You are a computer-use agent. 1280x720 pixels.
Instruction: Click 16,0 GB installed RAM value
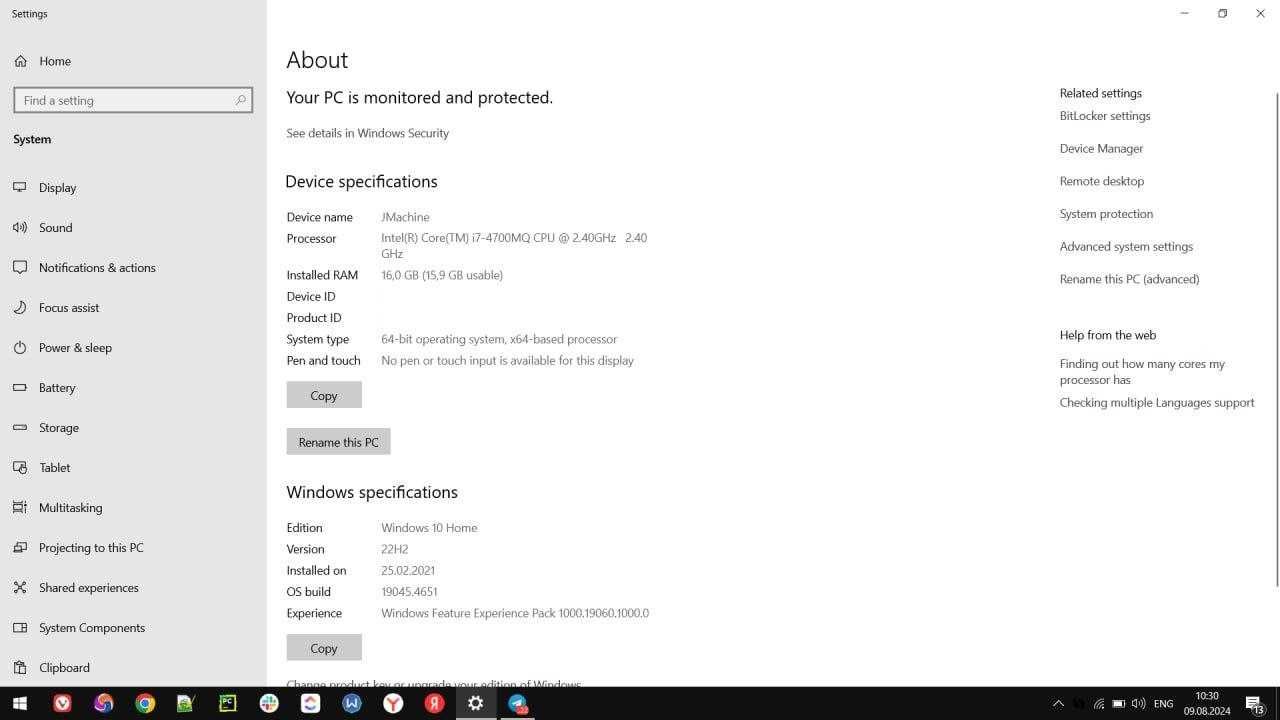(442, 275)
